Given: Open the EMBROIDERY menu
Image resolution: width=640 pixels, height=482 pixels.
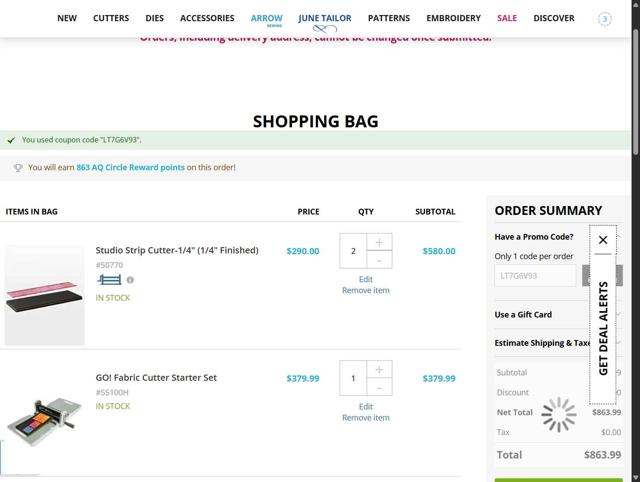Looking at the screenshot, I should click(x=453, y=18).
